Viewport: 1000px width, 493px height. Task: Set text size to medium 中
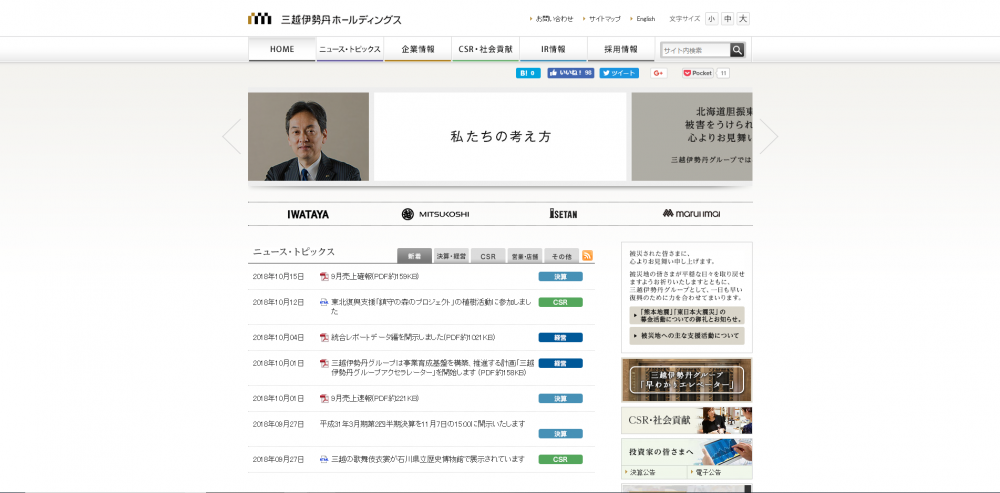coord(727,19)
